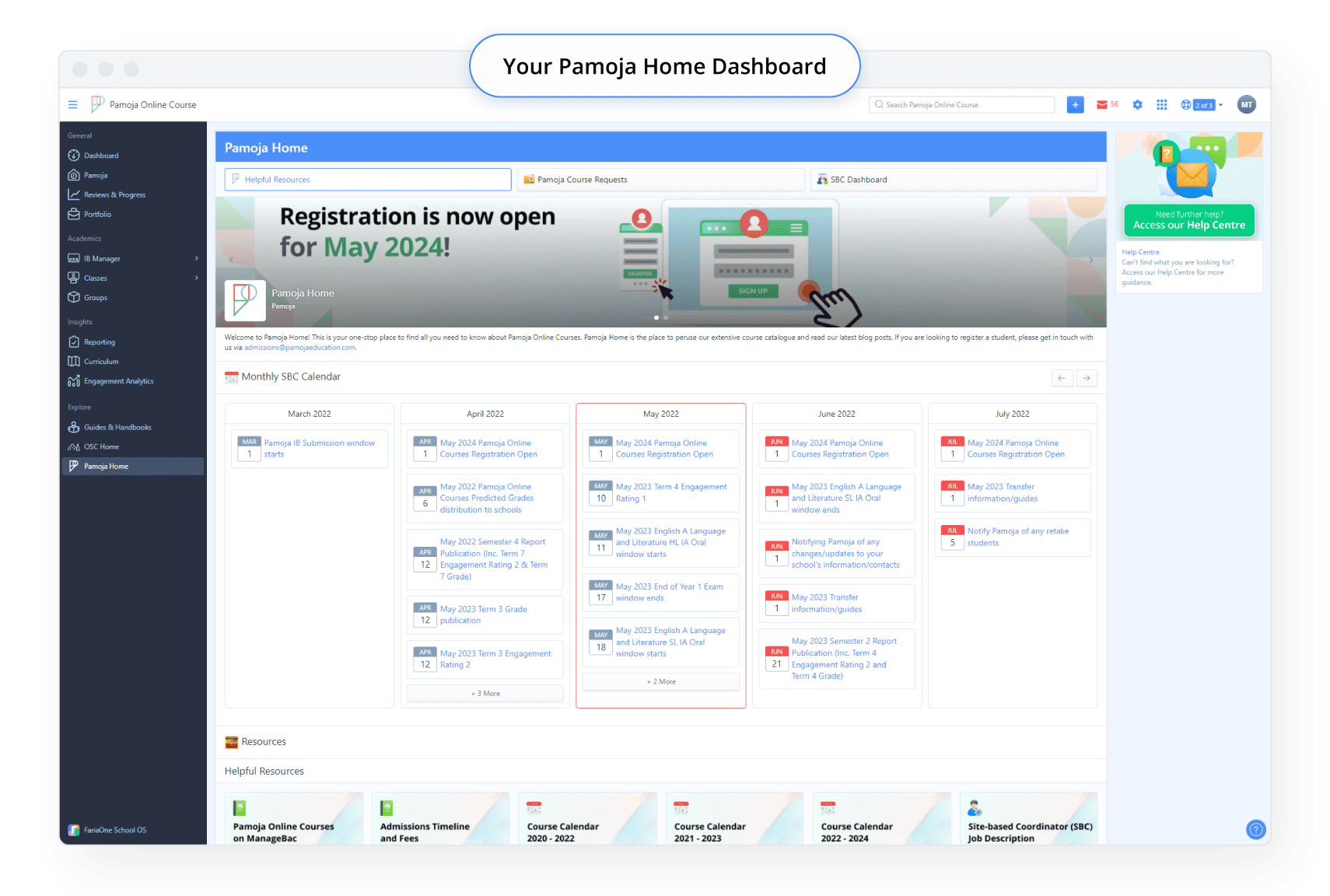Focus the Search Pamoja Online Course field
Viewport: 1330px width, 896px height.
(961, 105)
